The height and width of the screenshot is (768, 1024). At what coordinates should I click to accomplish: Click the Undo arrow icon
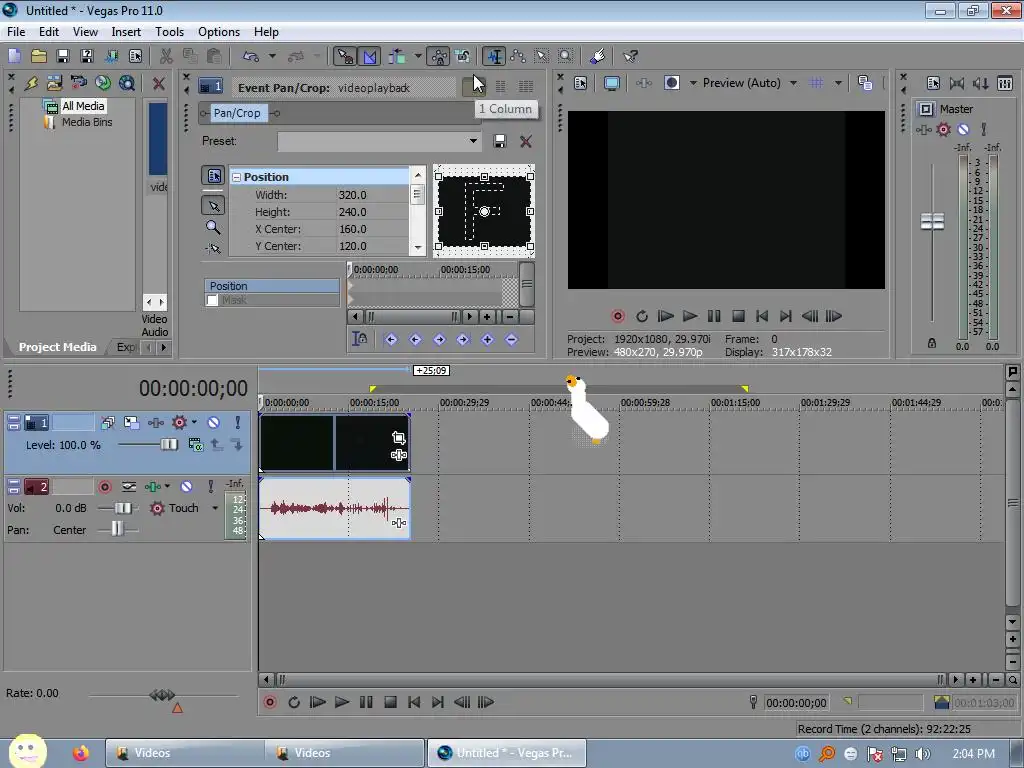click(251, 56)
